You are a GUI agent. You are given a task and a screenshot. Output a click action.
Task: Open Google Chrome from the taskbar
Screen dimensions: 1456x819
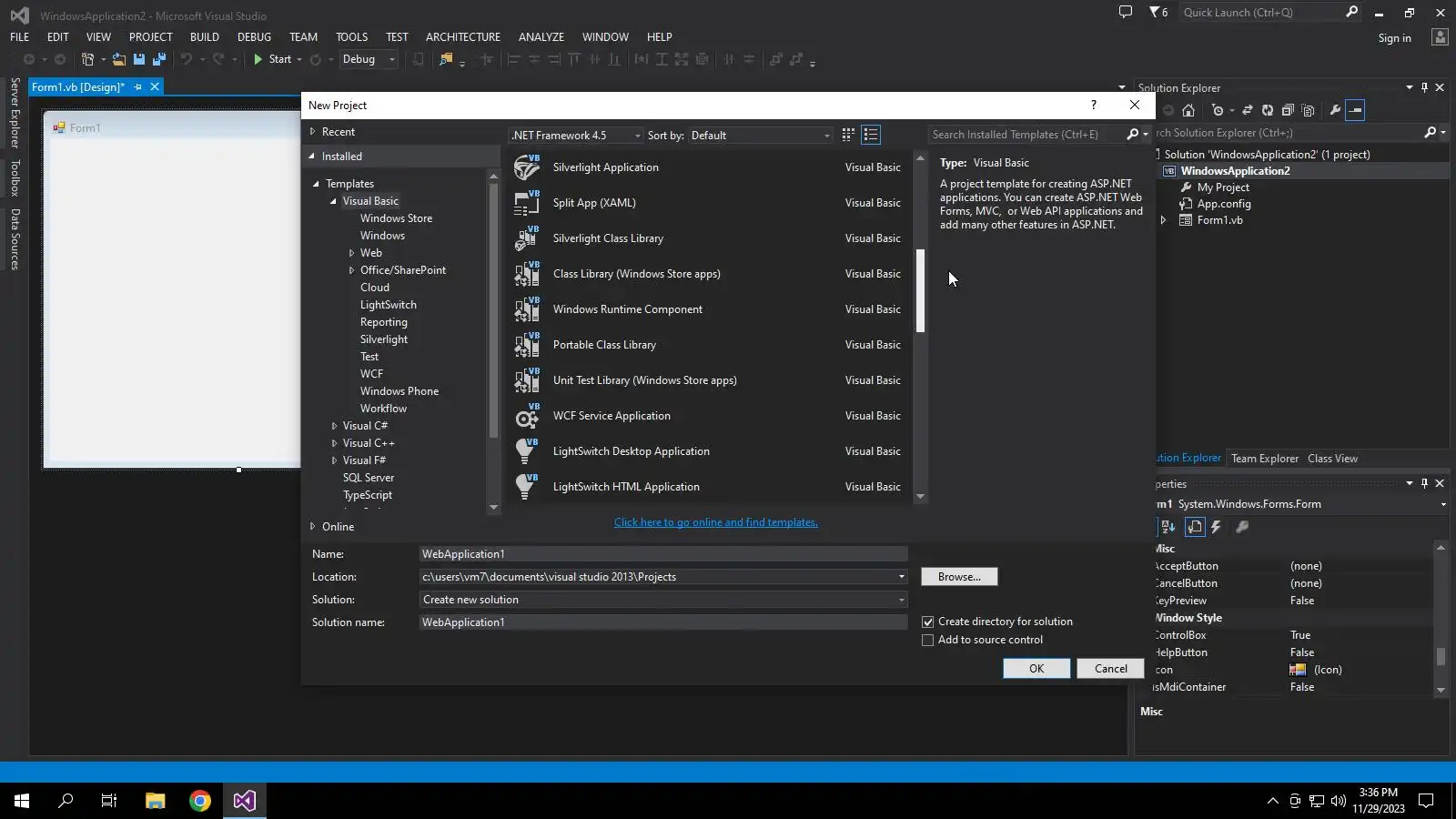pos(200,801)
